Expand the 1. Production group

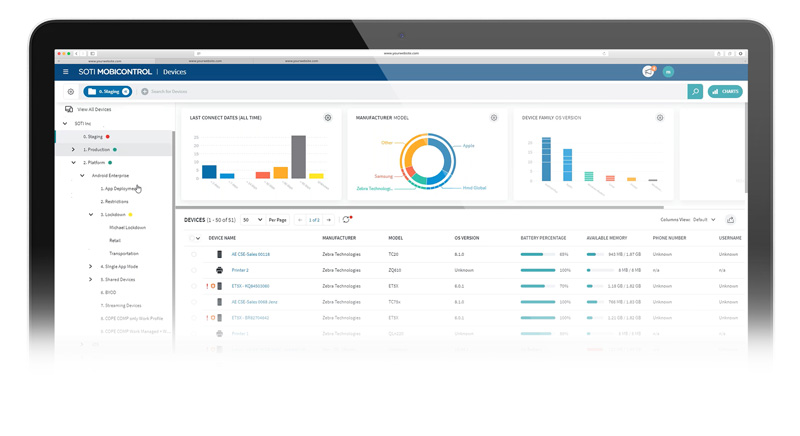[x=73, y=149]
